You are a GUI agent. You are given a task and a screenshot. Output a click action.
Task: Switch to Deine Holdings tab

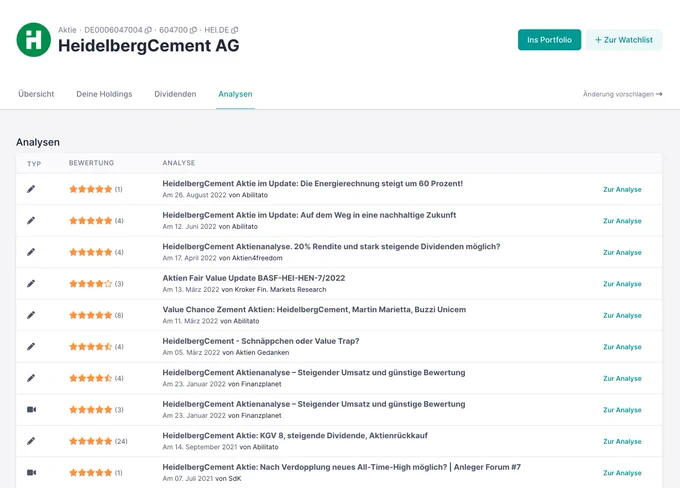click(x=104, y=94)
